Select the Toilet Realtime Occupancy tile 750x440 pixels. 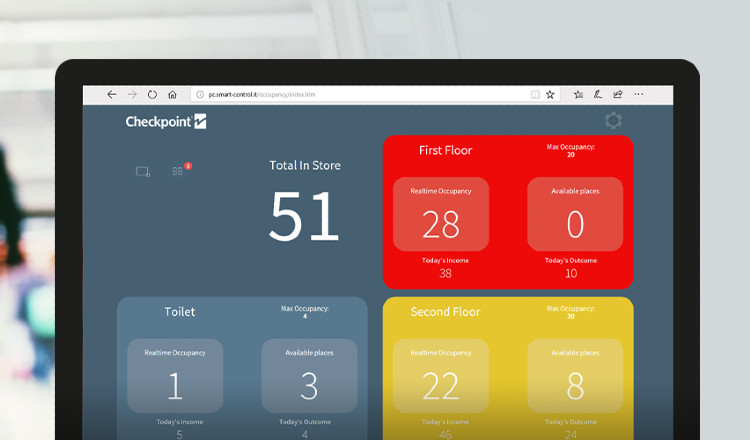pyautogui.click(x=175, y=376)
